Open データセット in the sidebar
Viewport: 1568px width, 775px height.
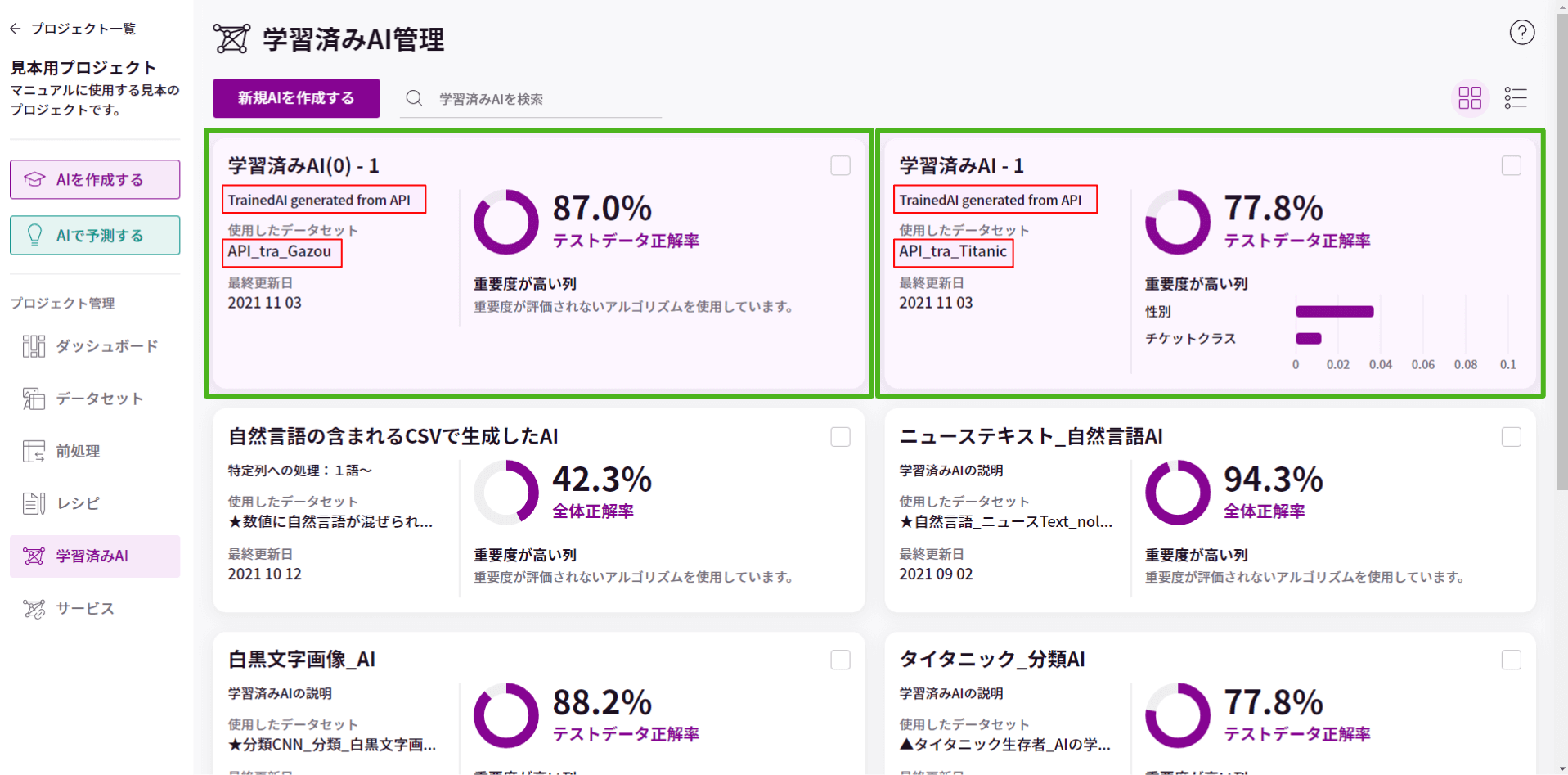point(95,399)
